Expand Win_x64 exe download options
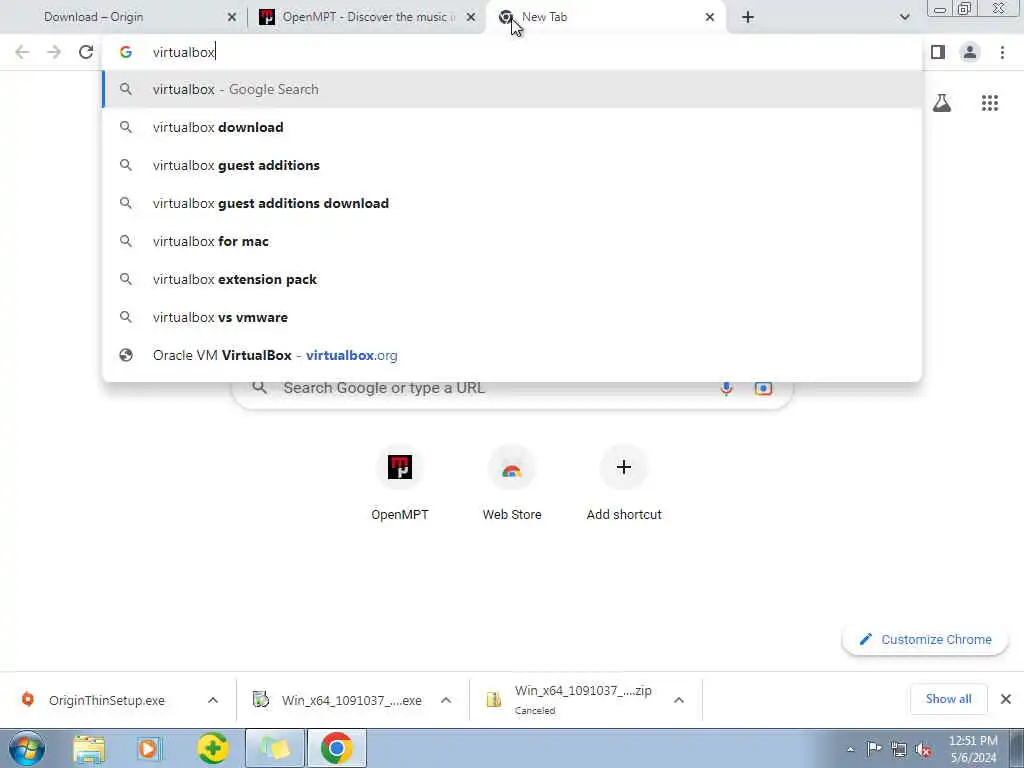Image resolution: width=1024 pixels, height=768 pixels. [x=446, y=700]
